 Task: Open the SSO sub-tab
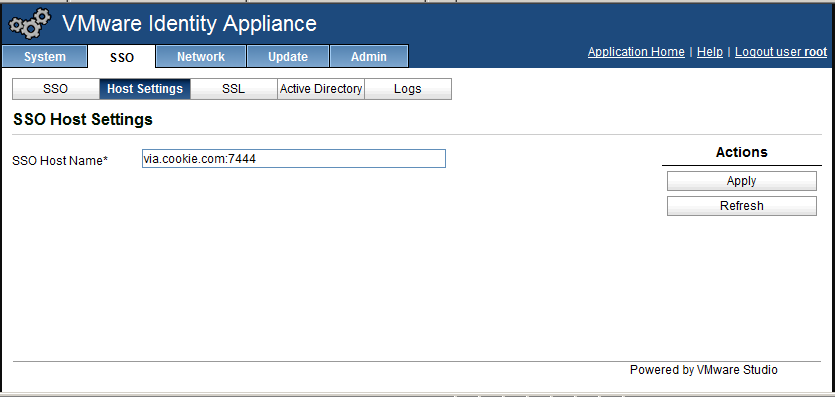coord(56,89)
